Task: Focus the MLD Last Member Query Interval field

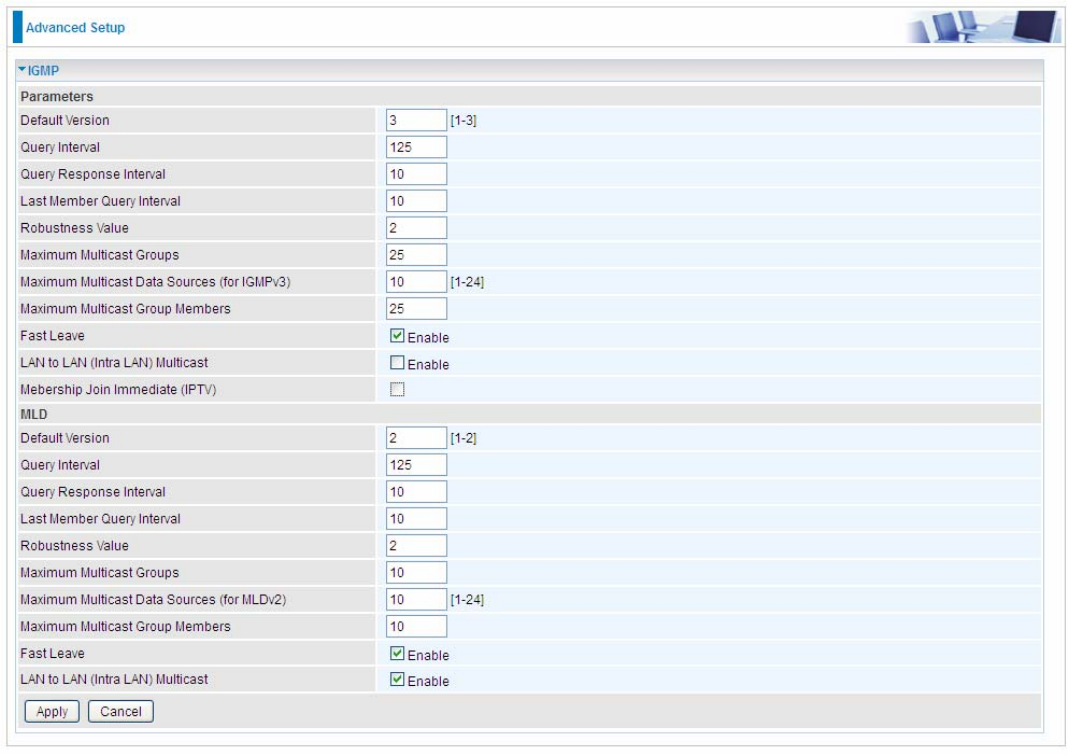Action: coord(416,519)
